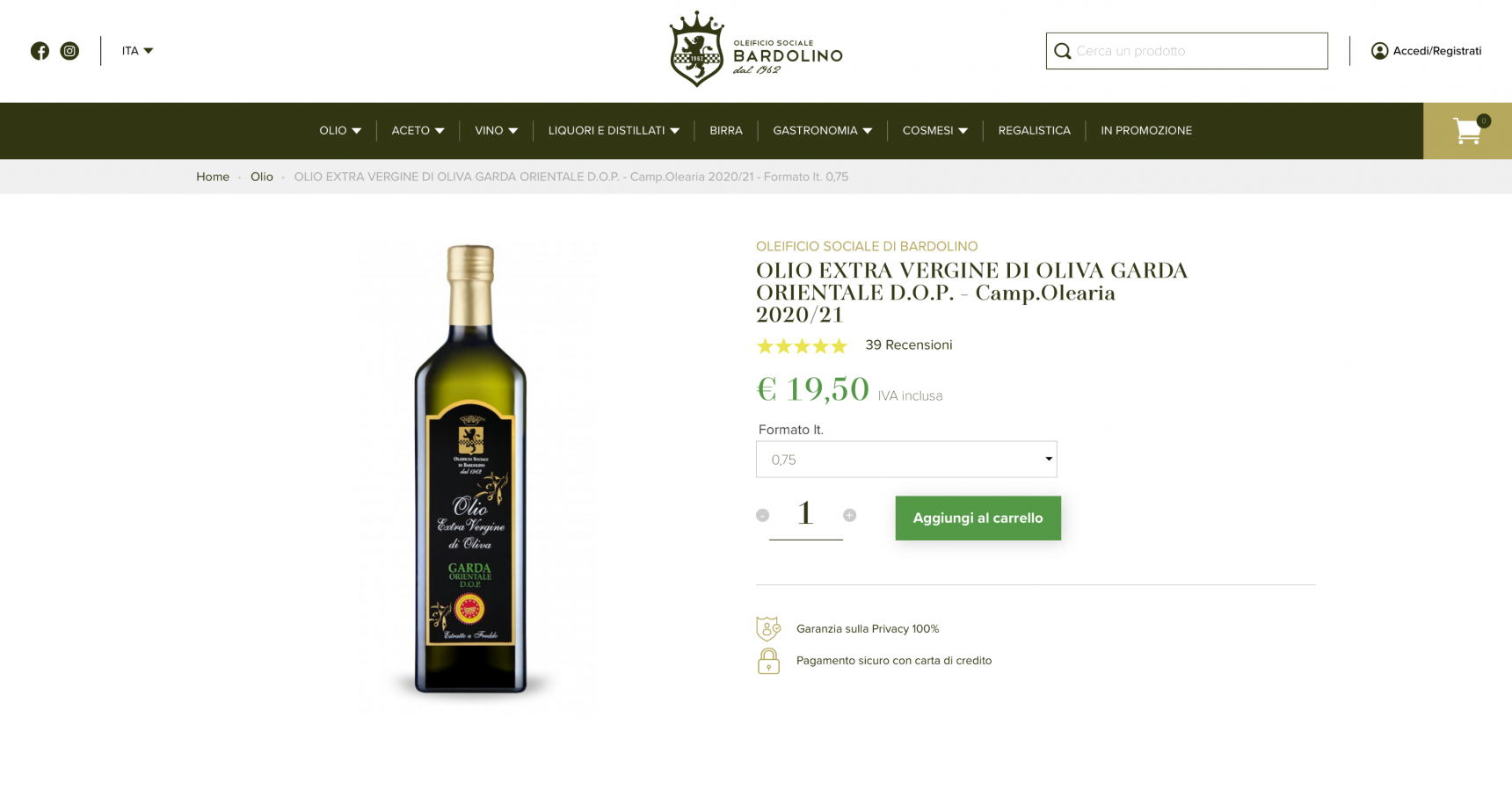Click the secure payment padlock icon
Image resolution: width=1512 pixels, height=790 pixels.
click(768, 661)
